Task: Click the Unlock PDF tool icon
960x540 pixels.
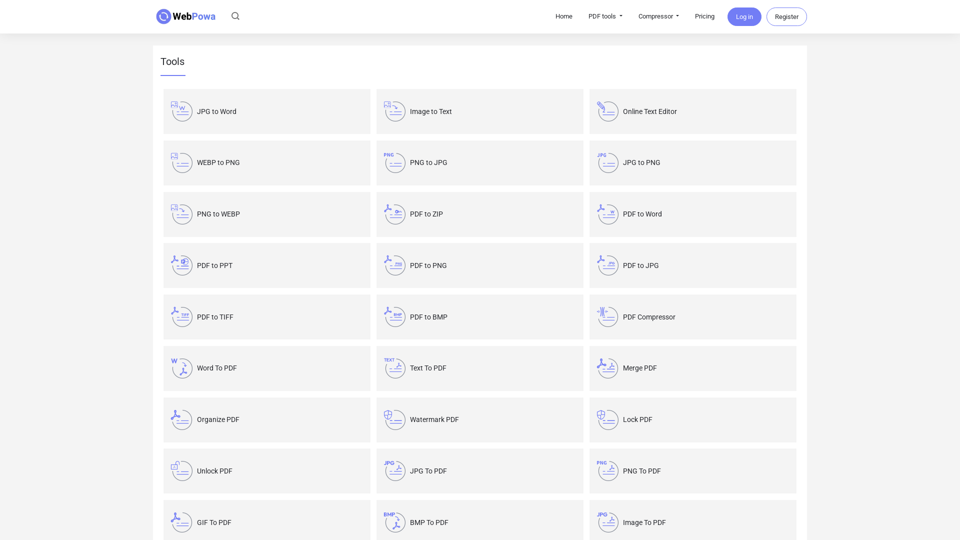Action: pos(181,471)
